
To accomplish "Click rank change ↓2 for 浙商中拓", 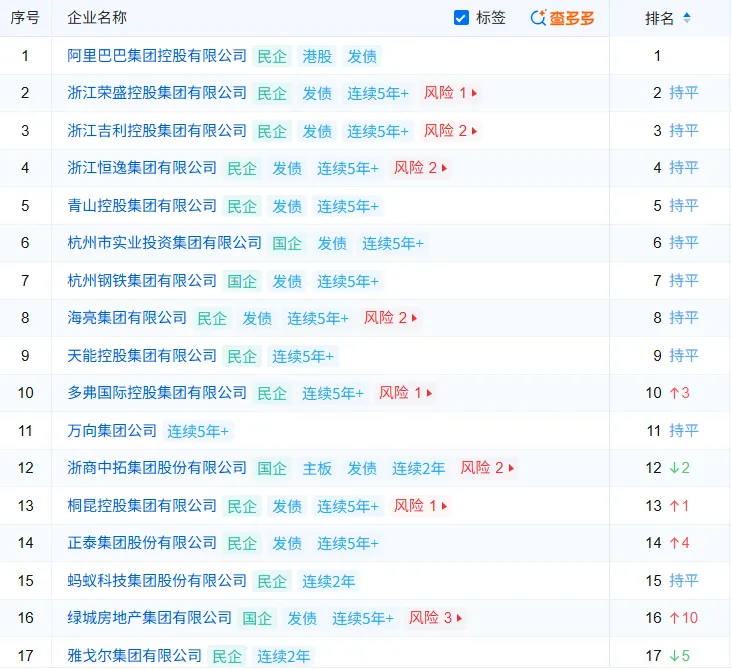I will pyautogui.click(x=680, y=468).
